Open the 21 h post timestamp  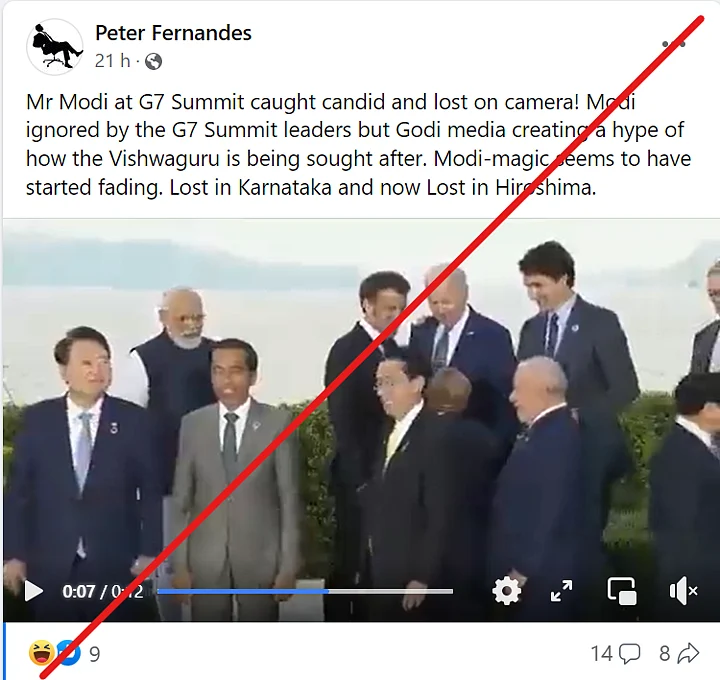pyautogui.click(x=112, y=61)
